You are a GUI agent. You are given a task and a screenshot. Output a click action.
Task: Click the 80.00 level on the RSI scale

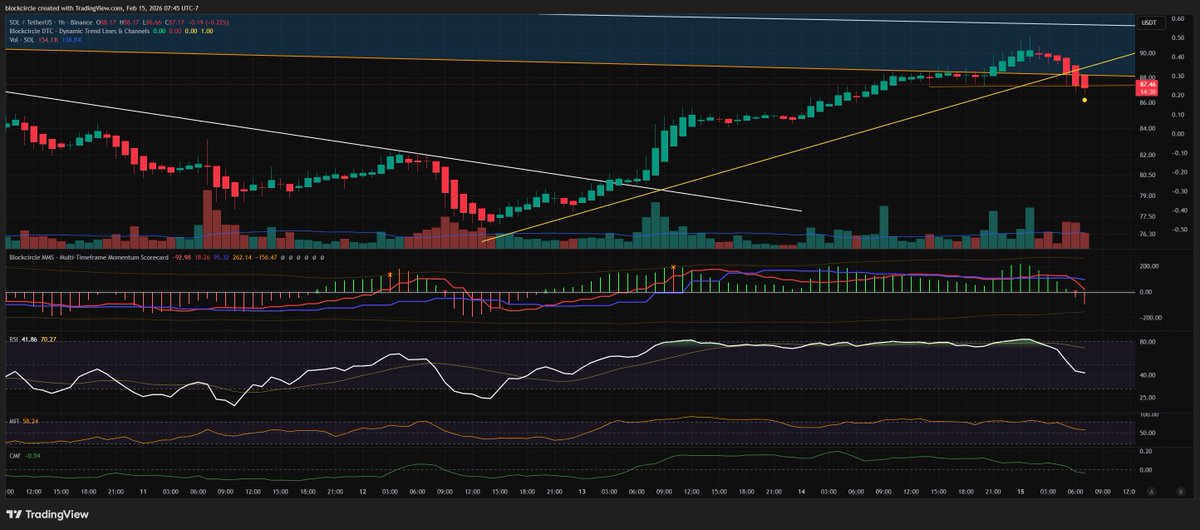pyautogui.click(x=1147, y=342)
